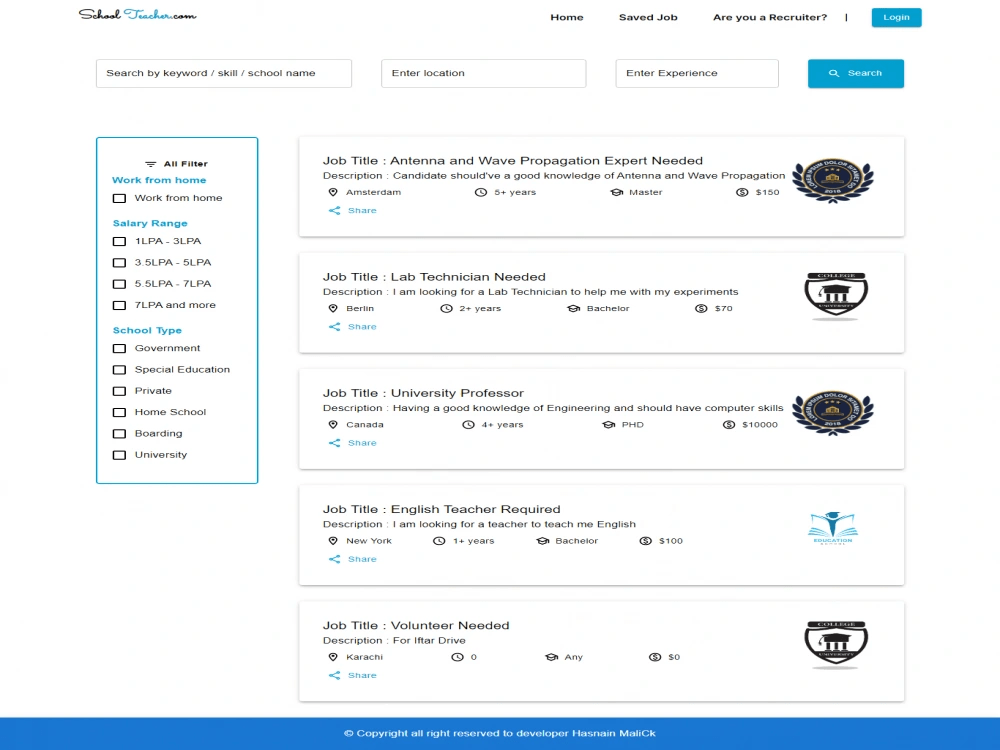Screen dimensions: 1000x750
Task: Share the Lab Technician Needed job
Action: (x=353, y=327)
